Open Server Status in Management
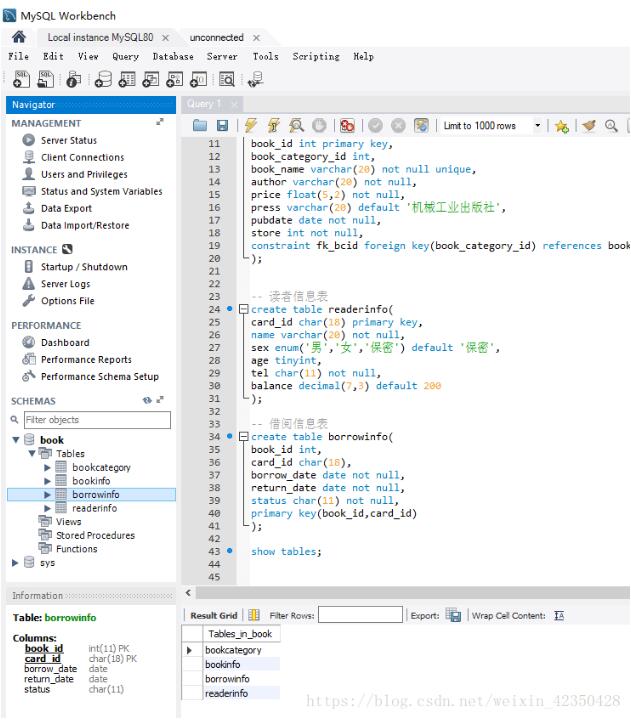Screen dimensions: 631x720 coord(68,141)
